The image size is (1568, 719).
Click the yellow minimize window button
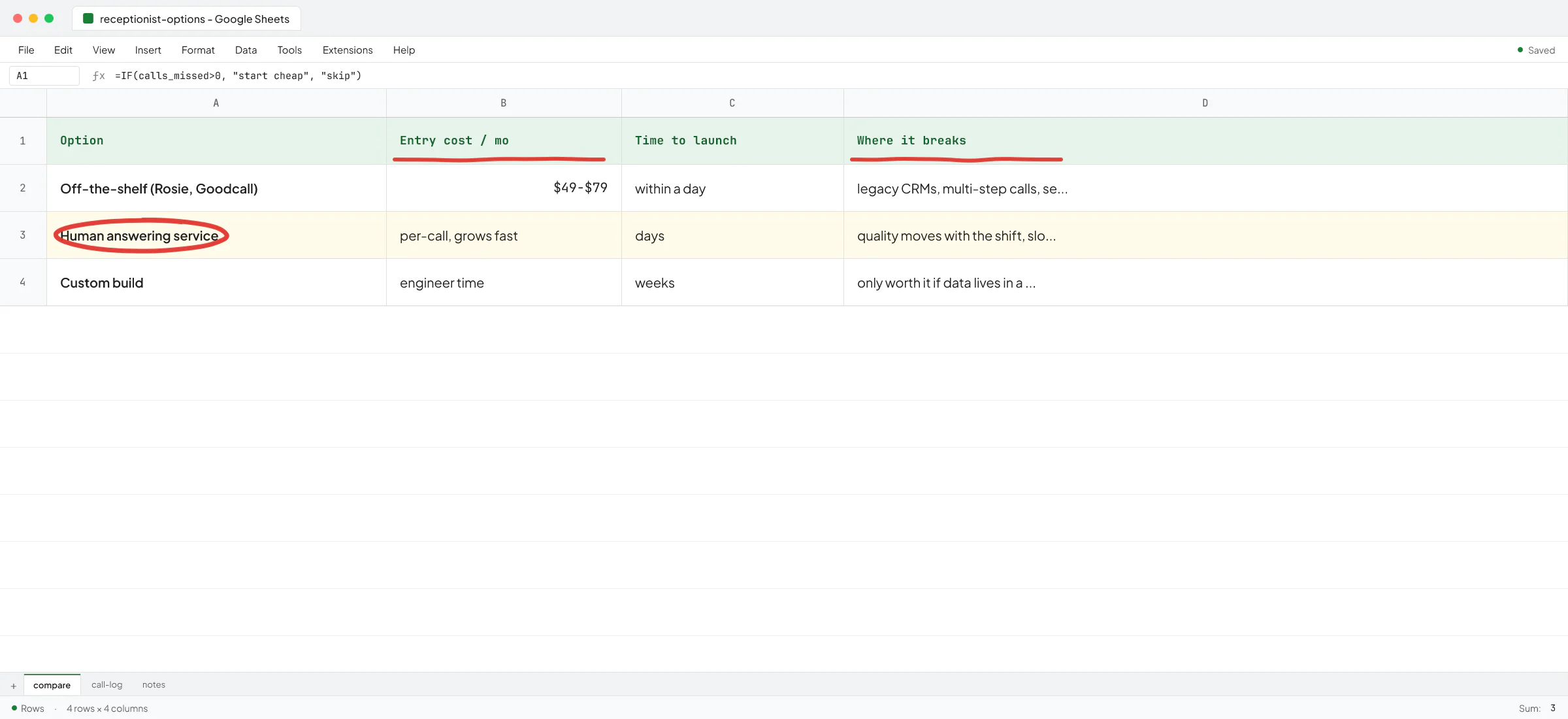point(33,18)
